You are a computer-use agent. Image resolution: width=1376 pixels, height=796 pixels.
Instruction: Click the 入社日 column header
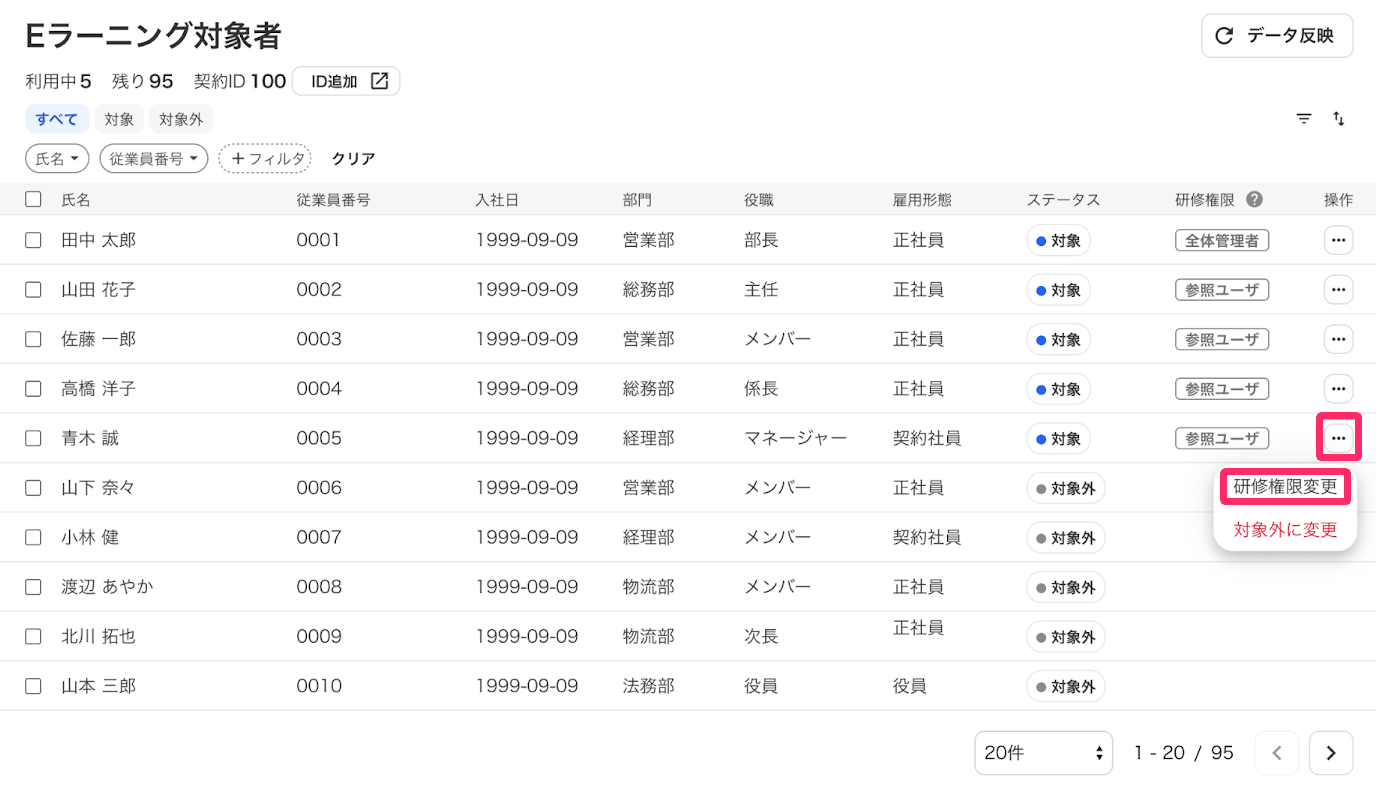(x=497, y=199)
